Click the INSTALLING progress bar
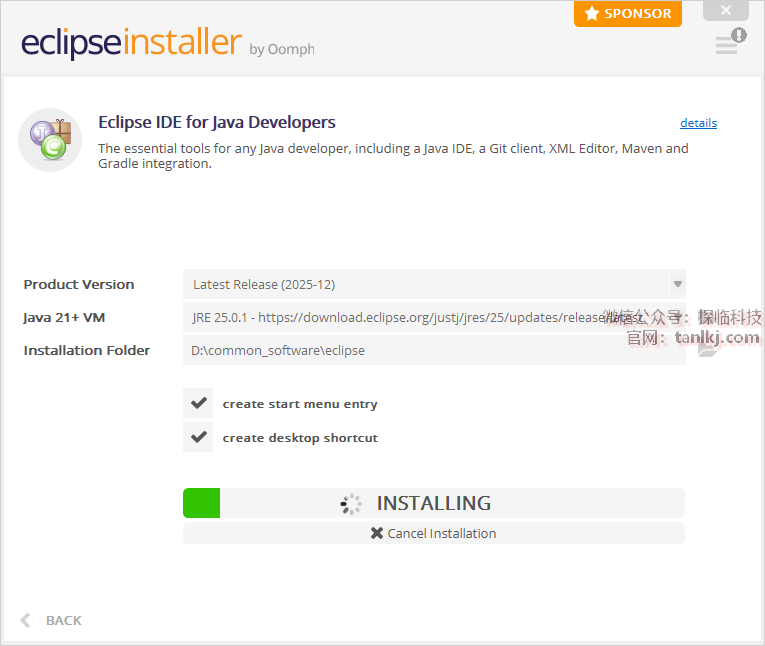This screenshot has width=765, height=646. tap(434, 503)
